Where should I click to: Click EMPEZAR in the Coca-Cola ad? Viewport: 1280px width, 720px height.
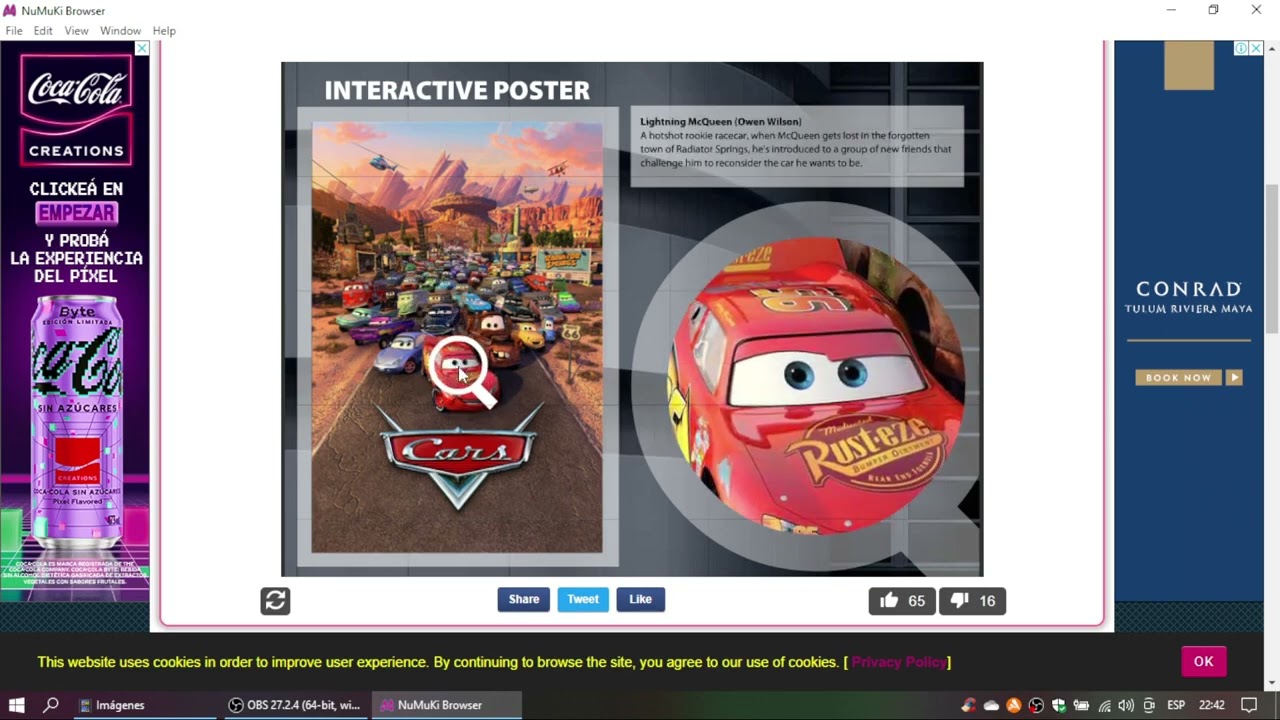pos(77,213)
